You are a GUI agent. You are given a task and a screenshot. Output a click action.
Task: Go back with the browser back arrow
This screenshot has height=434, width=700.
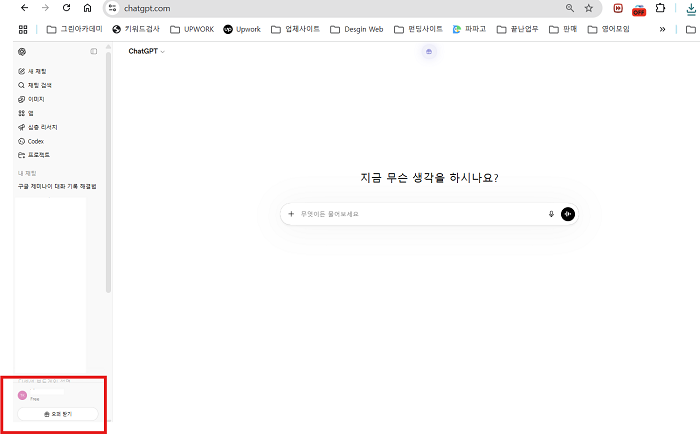pyautogui.click(x=25, y=8)
